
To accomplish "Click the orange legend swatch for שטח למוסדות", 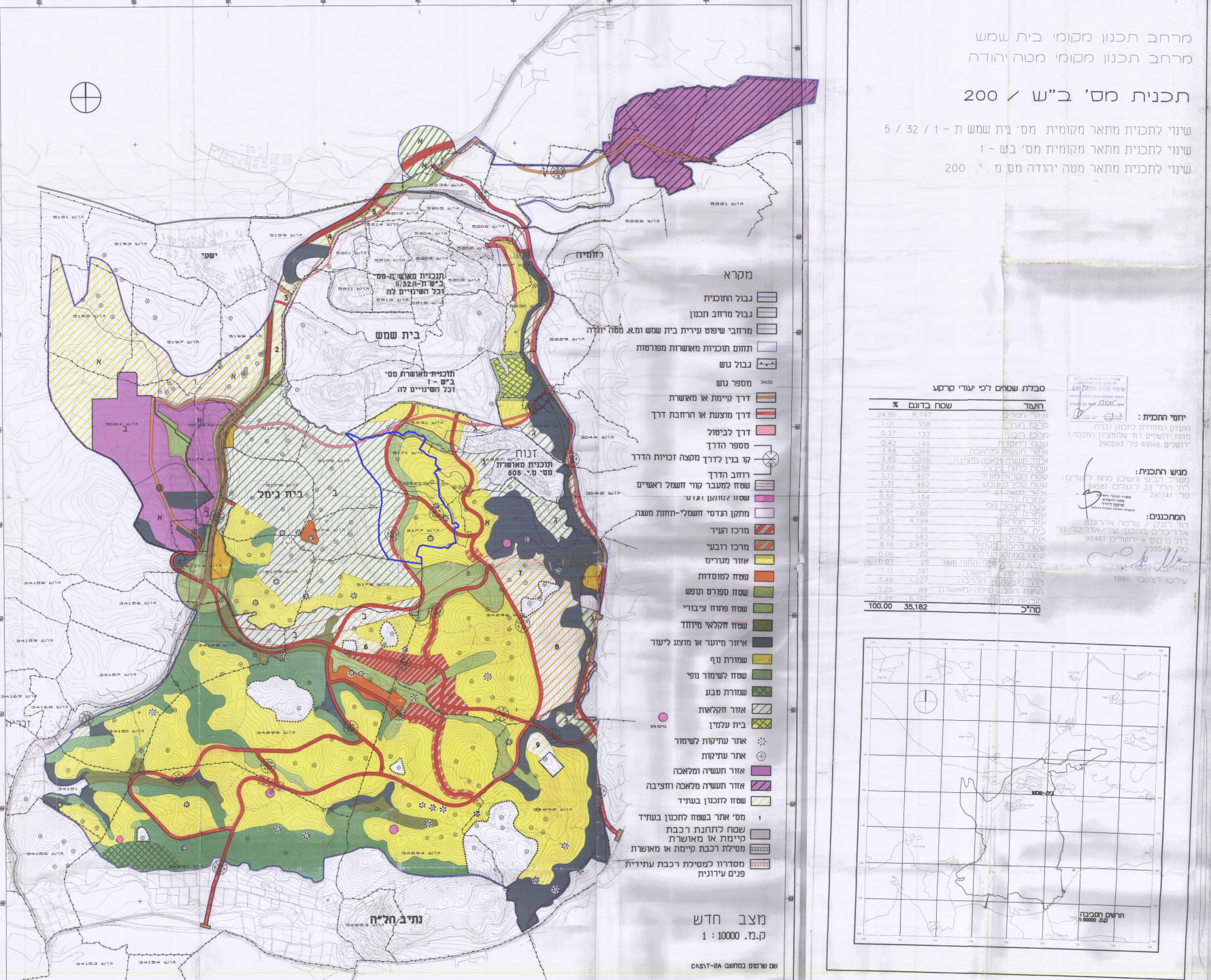I will tap(764, 577).
